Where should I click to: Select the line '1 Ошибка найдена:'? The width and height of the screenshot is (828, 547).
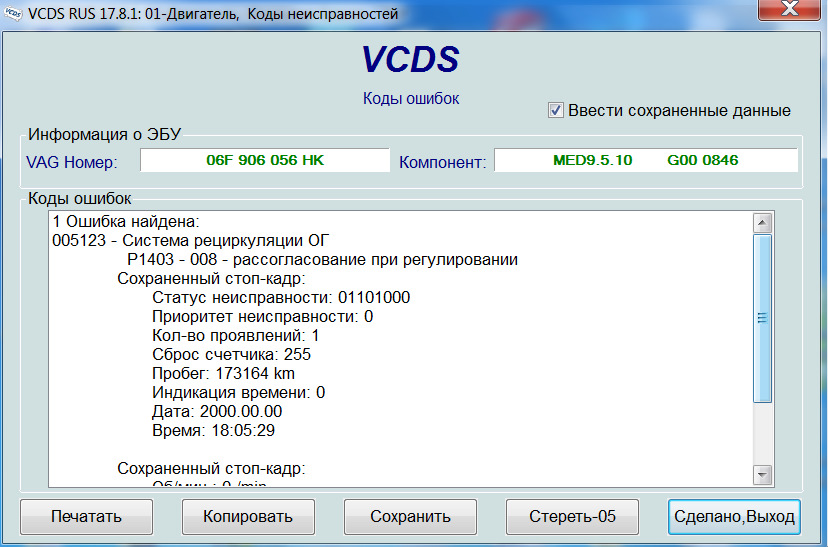[126, 222]
